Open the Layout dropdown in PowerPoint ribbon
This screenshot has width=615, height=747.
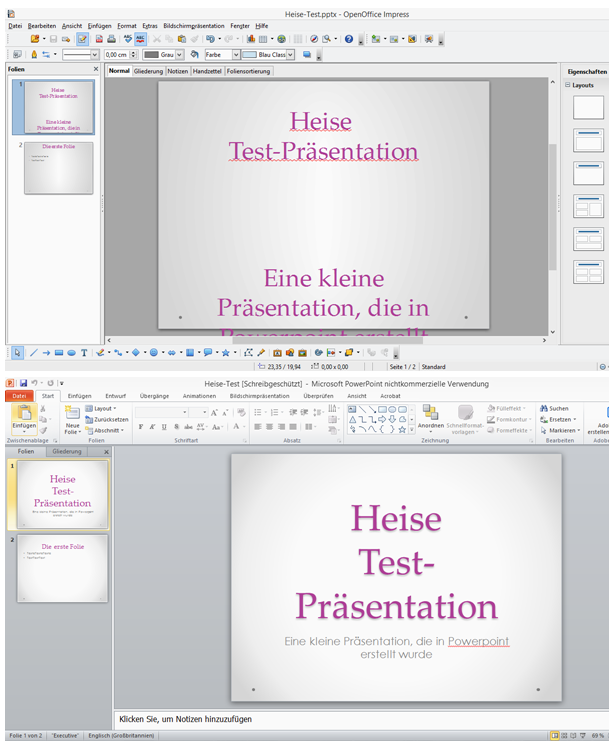101,408
